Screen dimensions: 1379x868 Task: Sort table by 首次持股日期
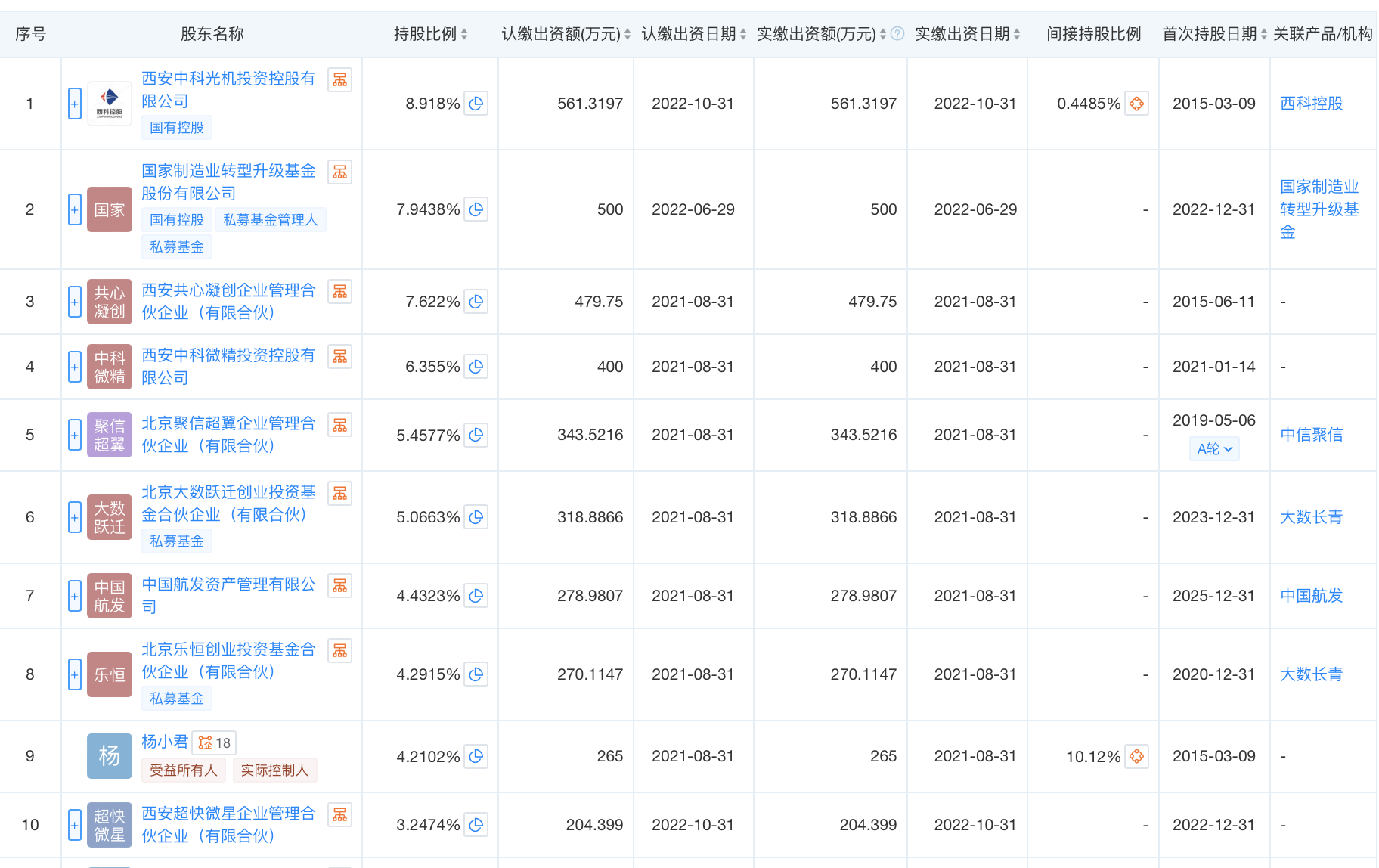1264,34
